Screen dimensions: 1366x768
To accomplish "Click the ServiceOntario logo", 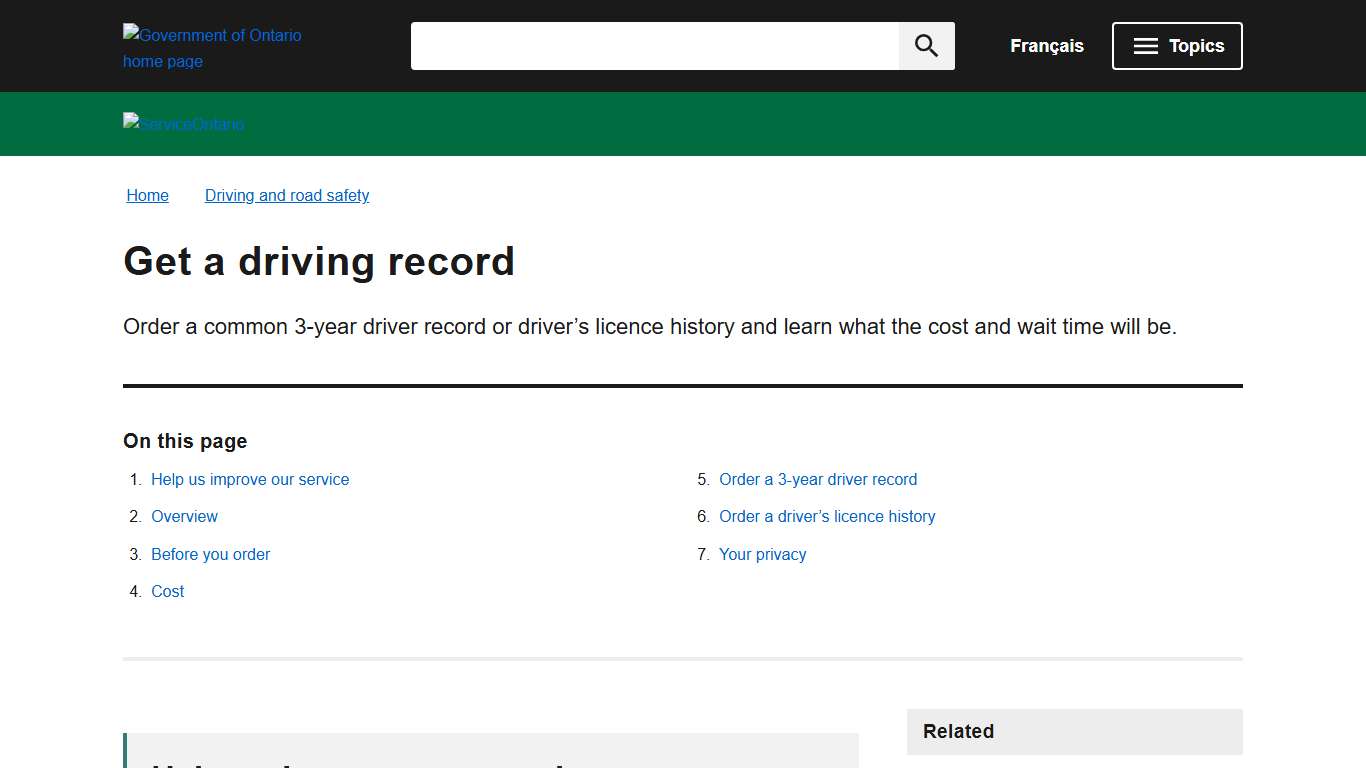I will pyautogui.click(x=183, y=124).
